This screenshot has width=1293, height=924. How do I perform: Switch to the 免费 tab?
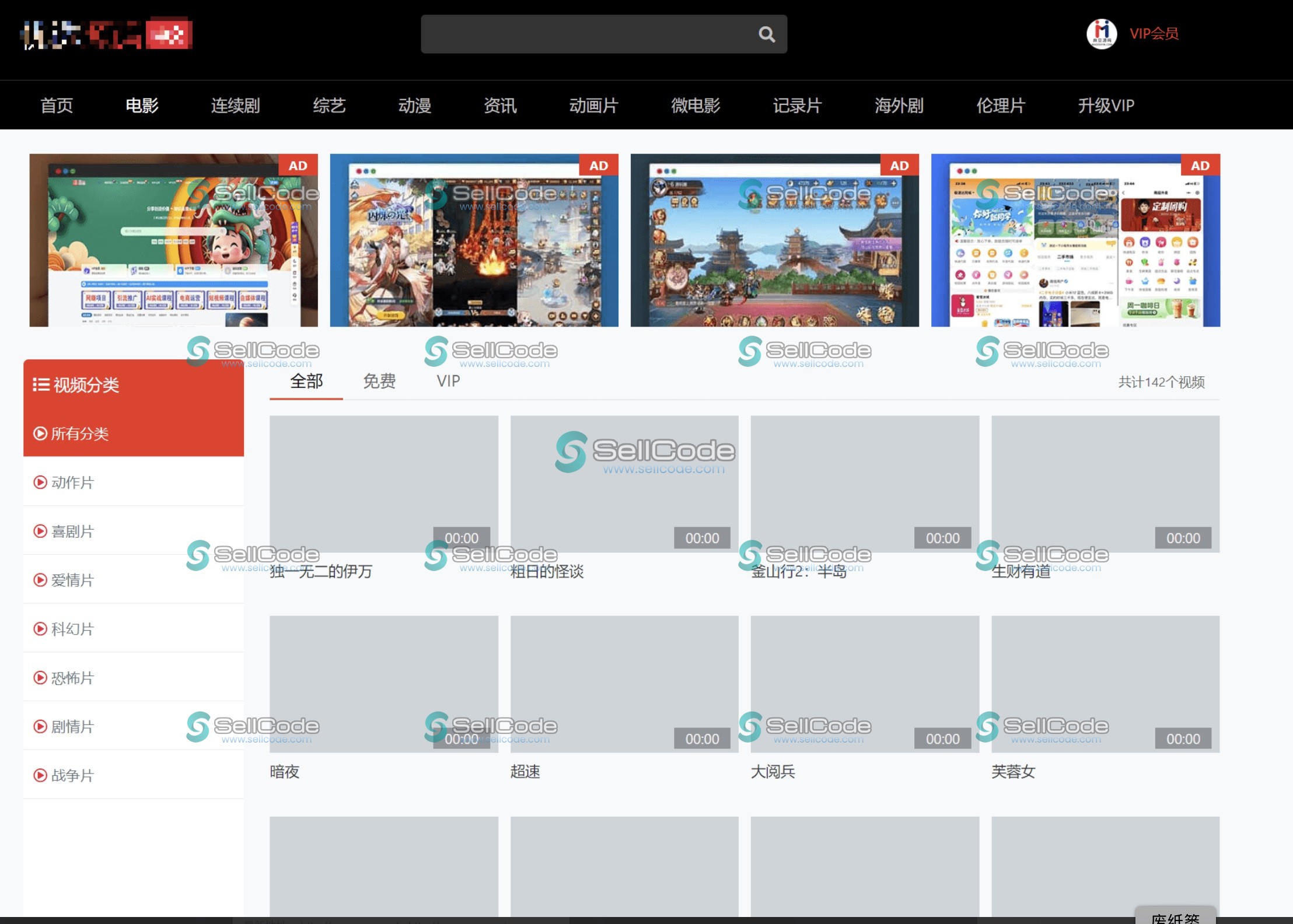tap(379, 381)
